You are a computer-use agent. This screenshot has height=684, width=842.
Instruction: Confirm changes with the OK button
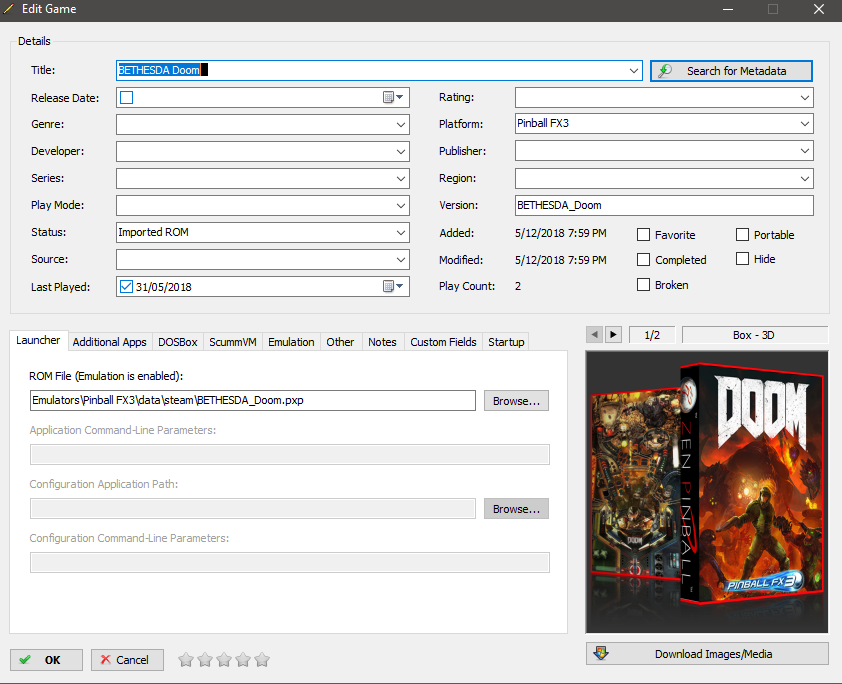[x=46, y=660]
